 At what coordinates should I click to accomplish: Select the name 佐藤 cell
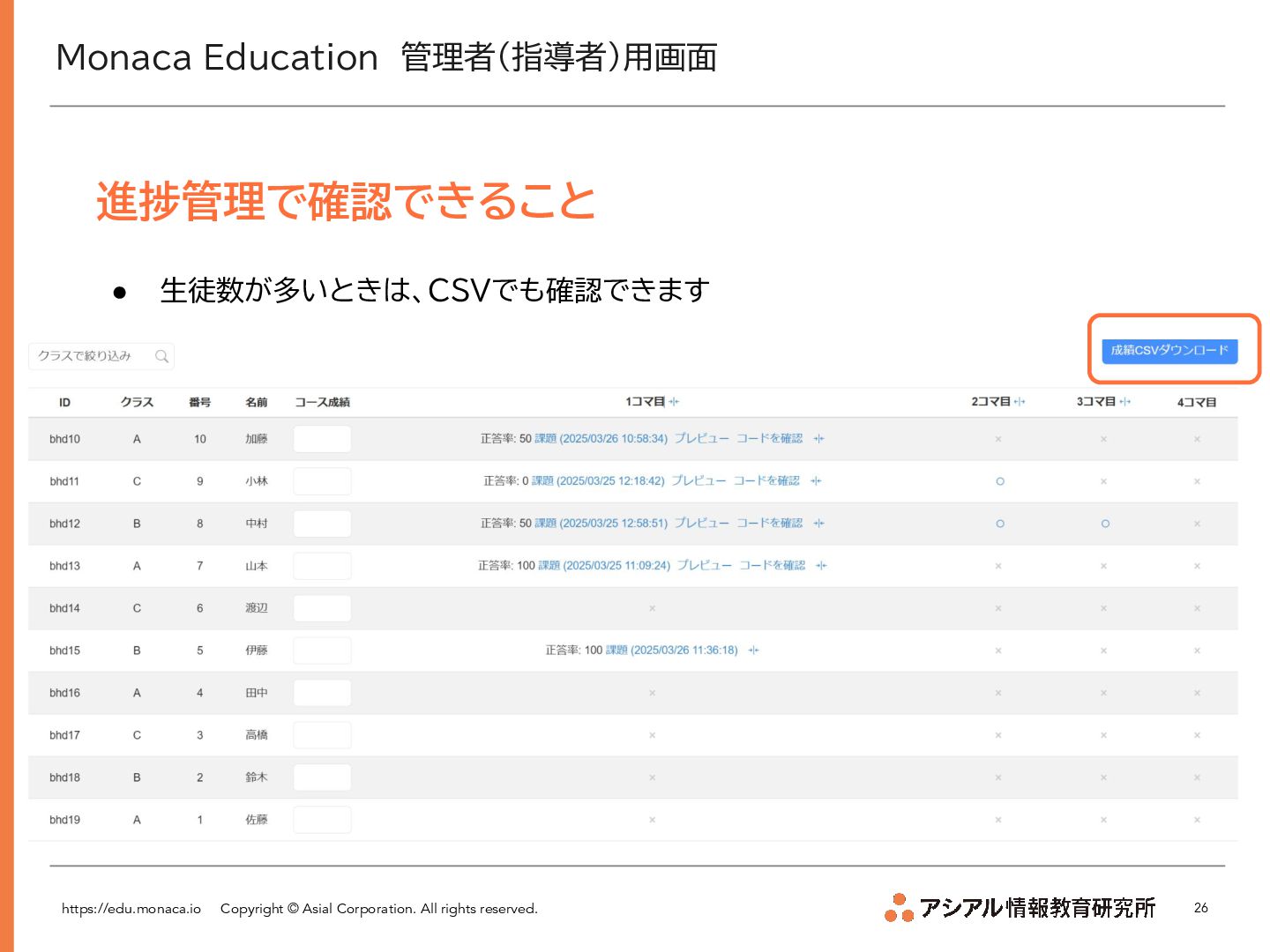click(x=257, y=820)
